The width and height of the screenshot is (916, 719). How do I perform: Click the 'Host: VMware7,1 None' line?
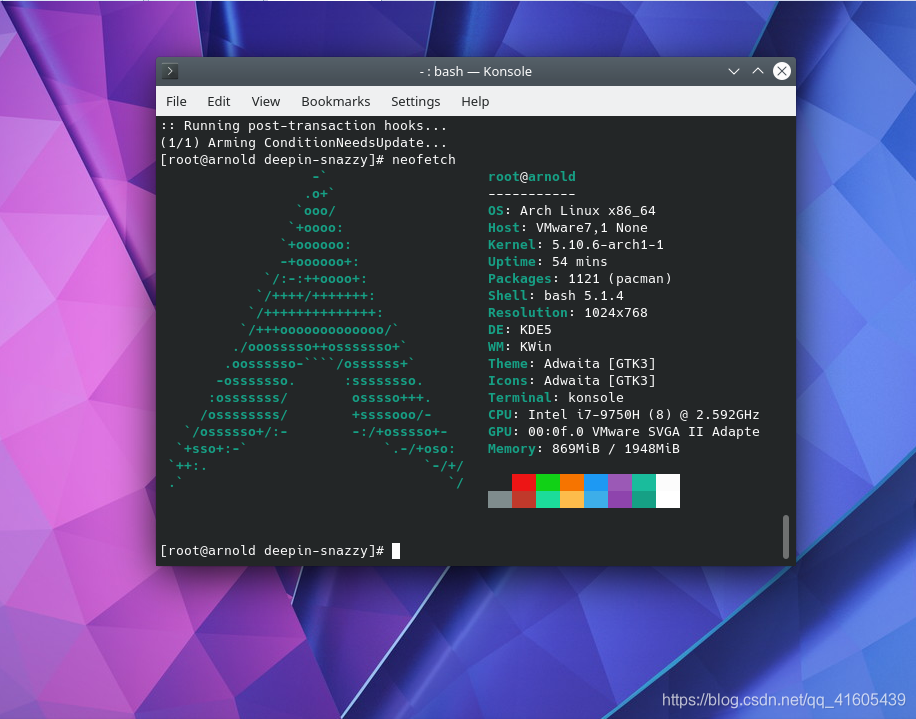tap(568, 228)
